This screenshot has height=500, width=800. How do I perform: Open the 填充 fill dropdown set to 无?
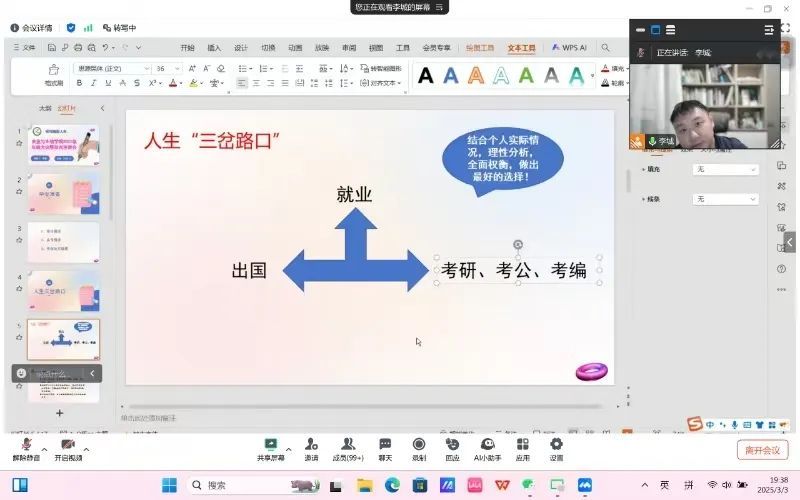[725, 170]
